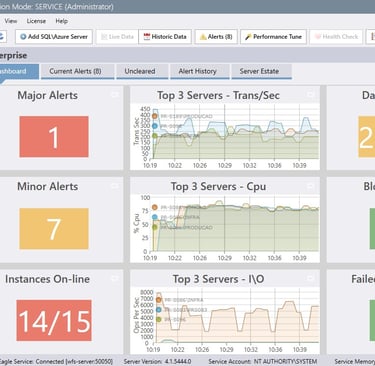Go to the Alert History tab
Image resolution: width=375 pixels, height=366 pixels.
(199, 71)
